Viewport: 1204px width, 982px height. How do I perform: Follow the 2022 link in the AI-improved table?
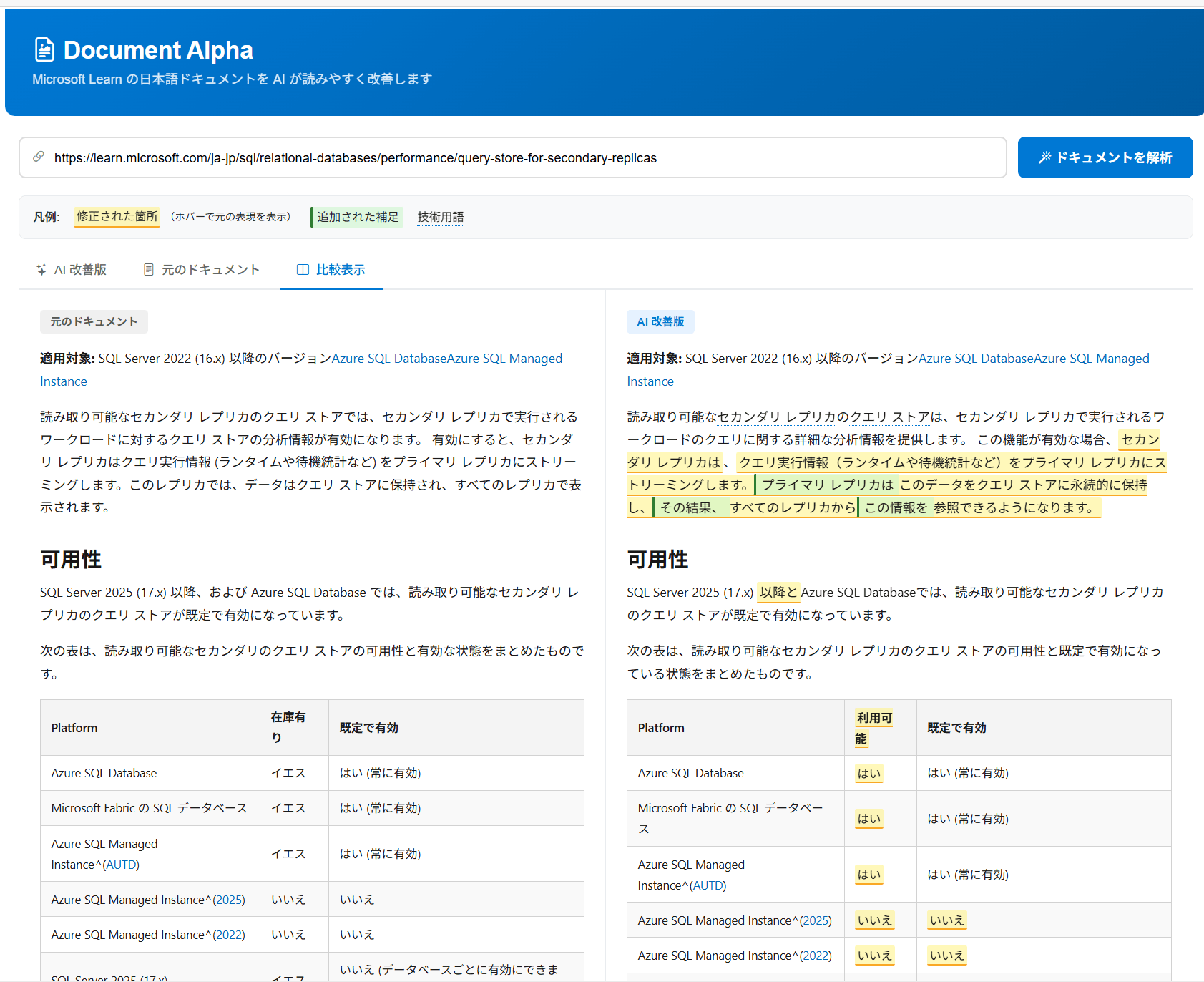(816, 956)
